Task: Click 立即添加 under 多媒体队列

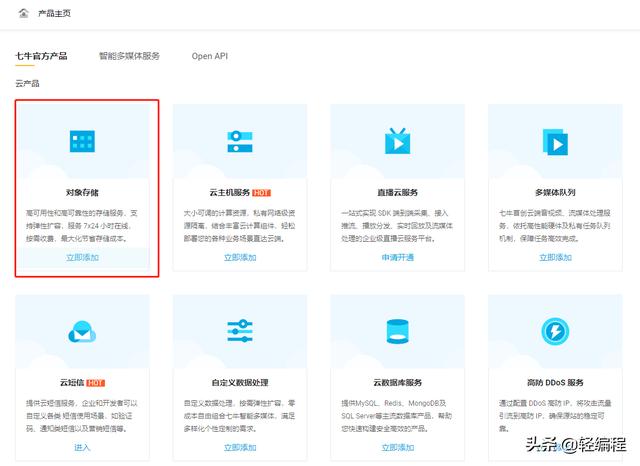Action: 555,257
